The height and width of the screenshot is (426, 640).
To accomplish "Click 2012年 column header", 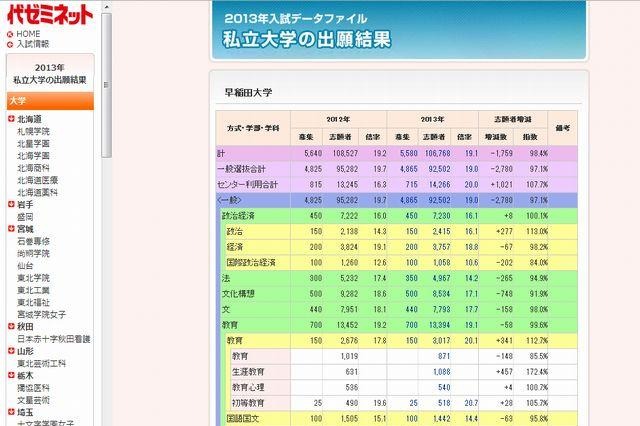I will (338, 119).
